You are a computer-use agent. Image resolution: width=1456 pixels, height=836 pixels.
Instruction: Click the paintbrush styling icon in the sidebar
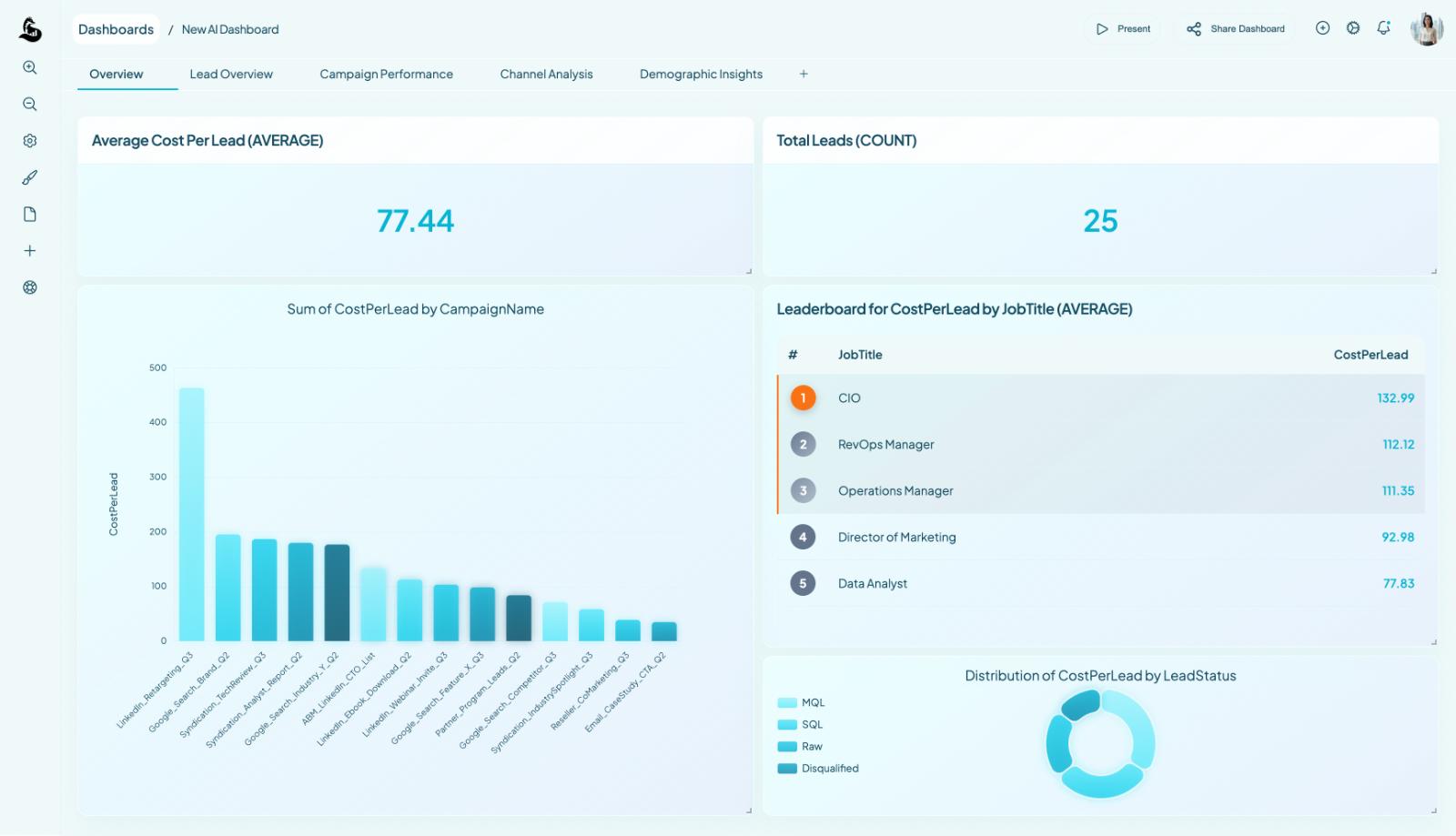[30, 176]
